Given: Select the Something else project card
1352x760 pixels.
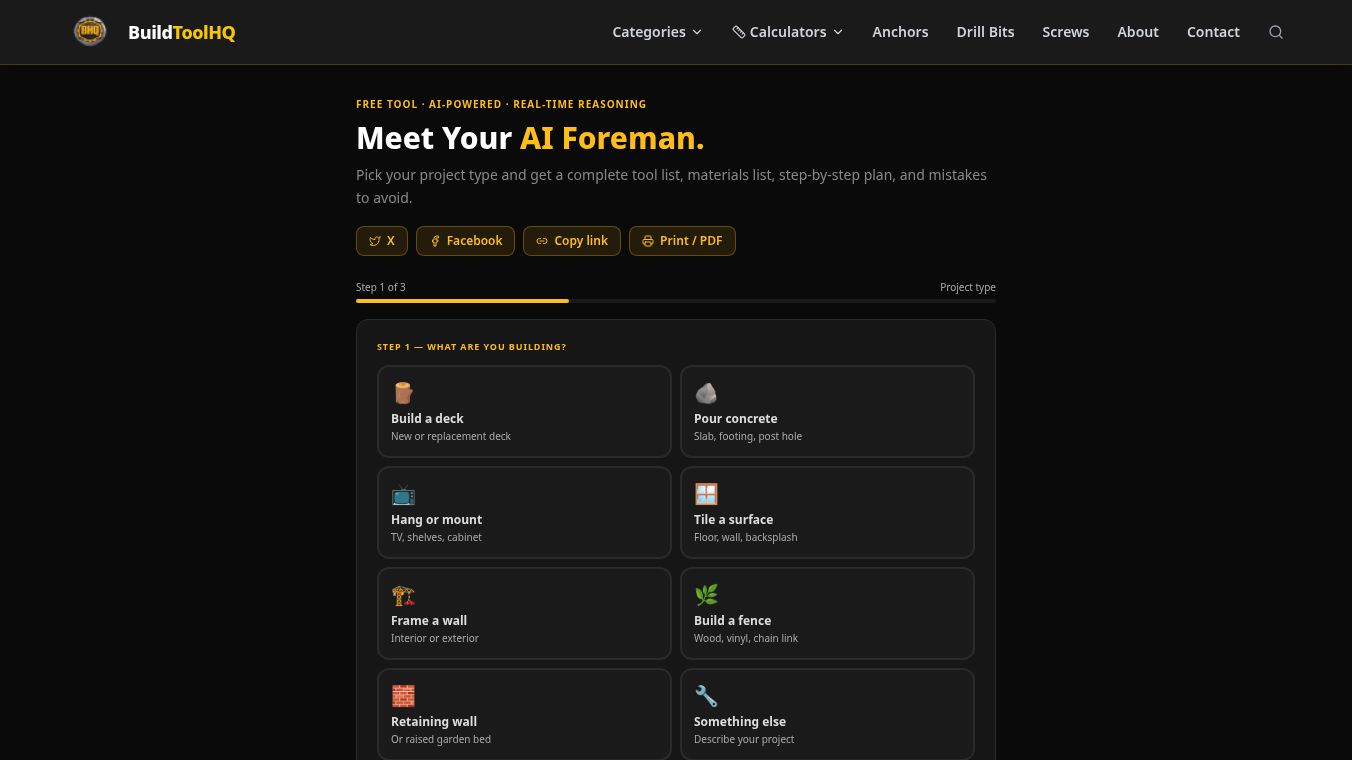Looking at the screenshot, I should coord(827,714).
